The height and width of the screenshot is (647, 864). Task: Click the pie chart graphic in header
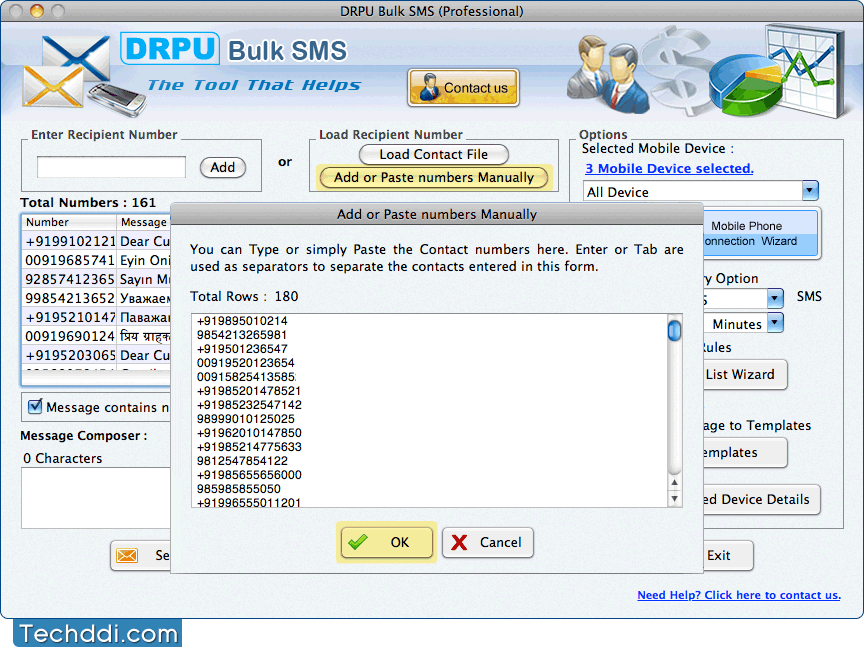point(746,85)
